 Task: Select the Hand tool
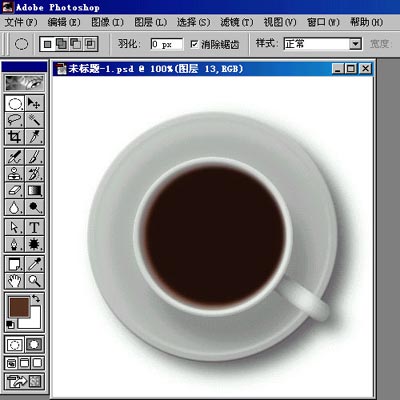(x=15, y=281)
